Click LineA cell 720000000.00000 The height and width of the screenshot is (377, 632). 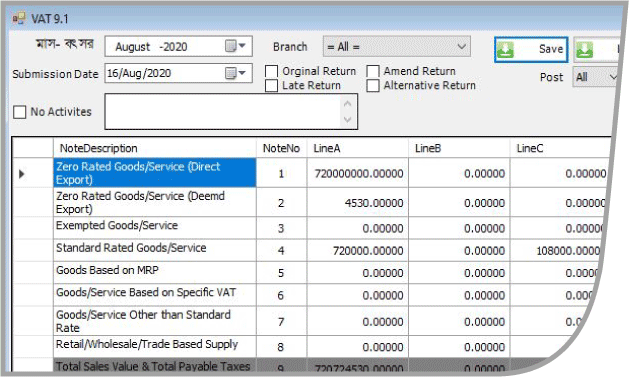(358, 173)
